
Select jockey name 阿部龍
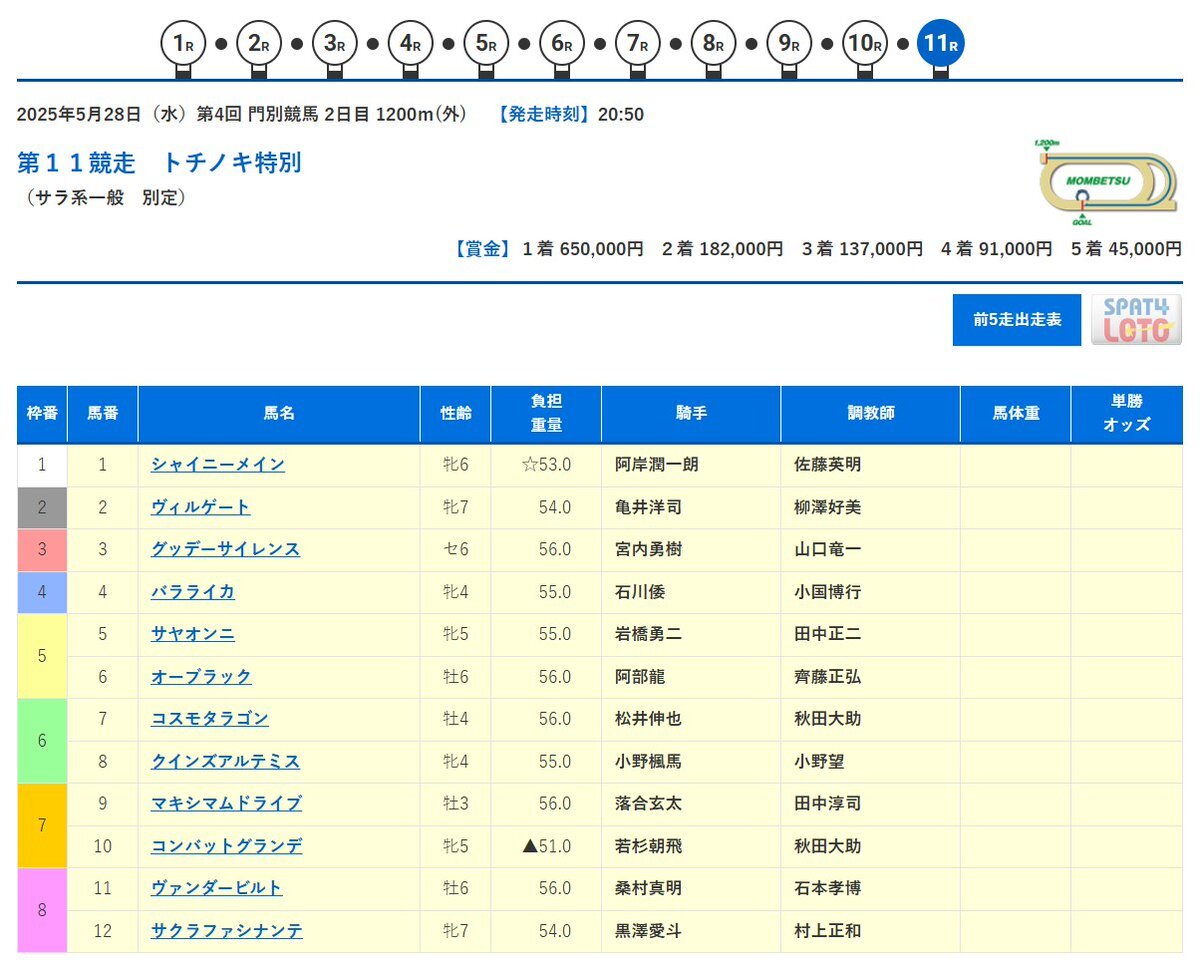click(640, 676)
